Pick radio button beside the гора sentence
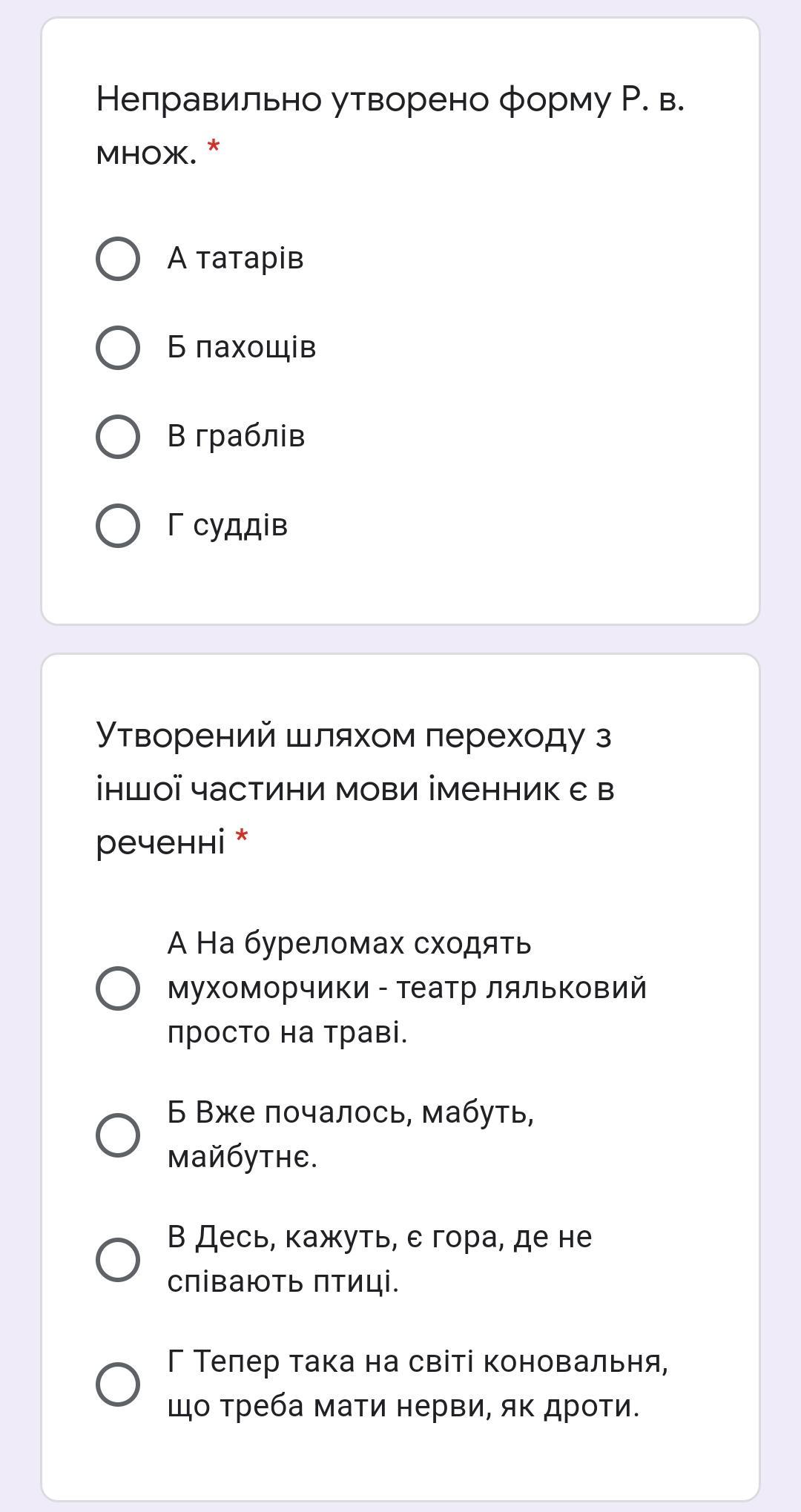This screenshot has width=801, height=1512. pyautogui.click(x=118, y=1259)
